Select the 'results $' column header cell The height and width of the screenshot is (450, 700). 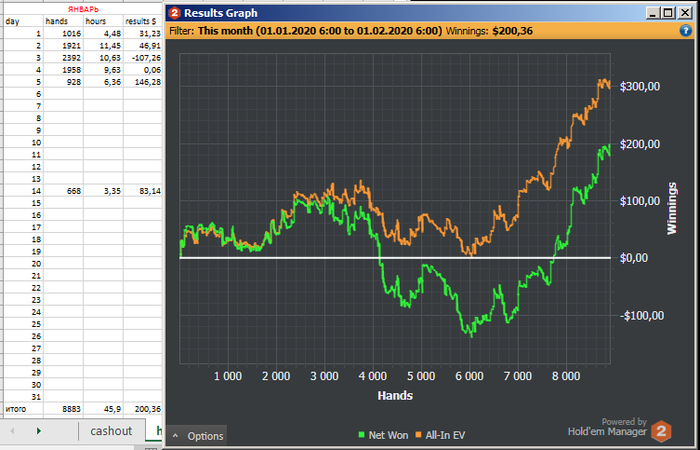[x=143, y=21]
